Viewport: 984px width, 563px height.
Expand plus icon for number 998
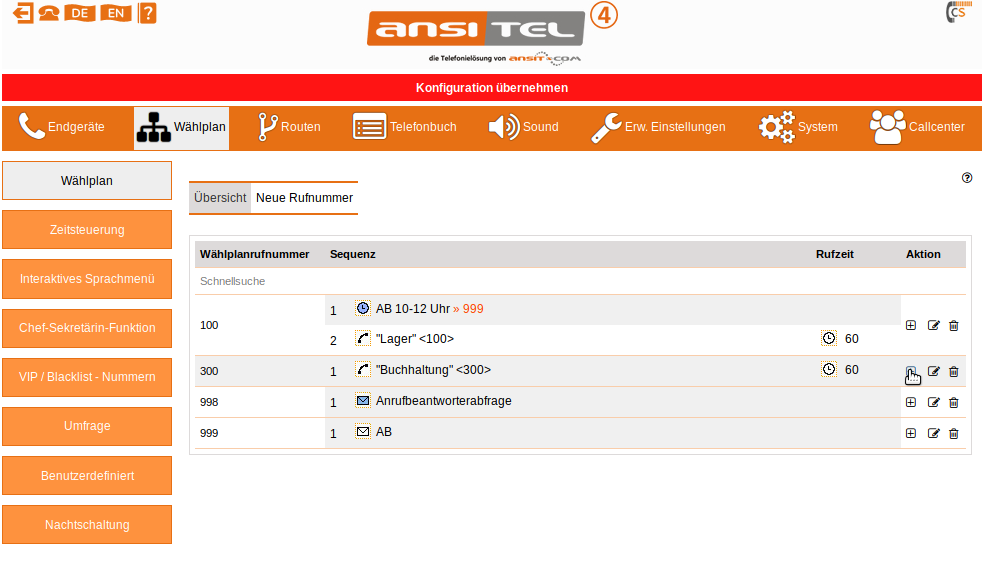(x=911, y=402)
